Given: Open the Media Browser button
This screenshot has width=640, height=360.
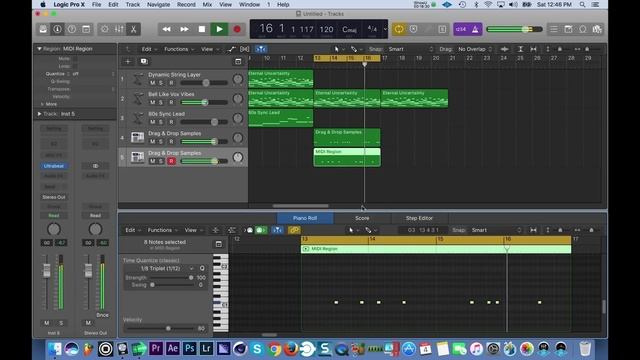Looking at the screenshot, I should [x=597, y=29].
